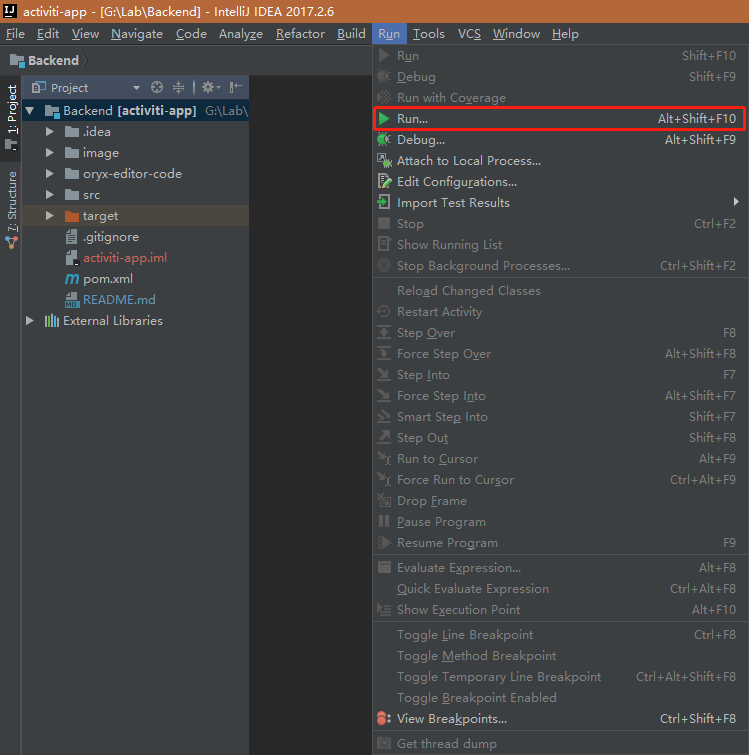Screen dimensions: 749x755
Task: Select README.md in the project tree
Action: tap(119, 300)
